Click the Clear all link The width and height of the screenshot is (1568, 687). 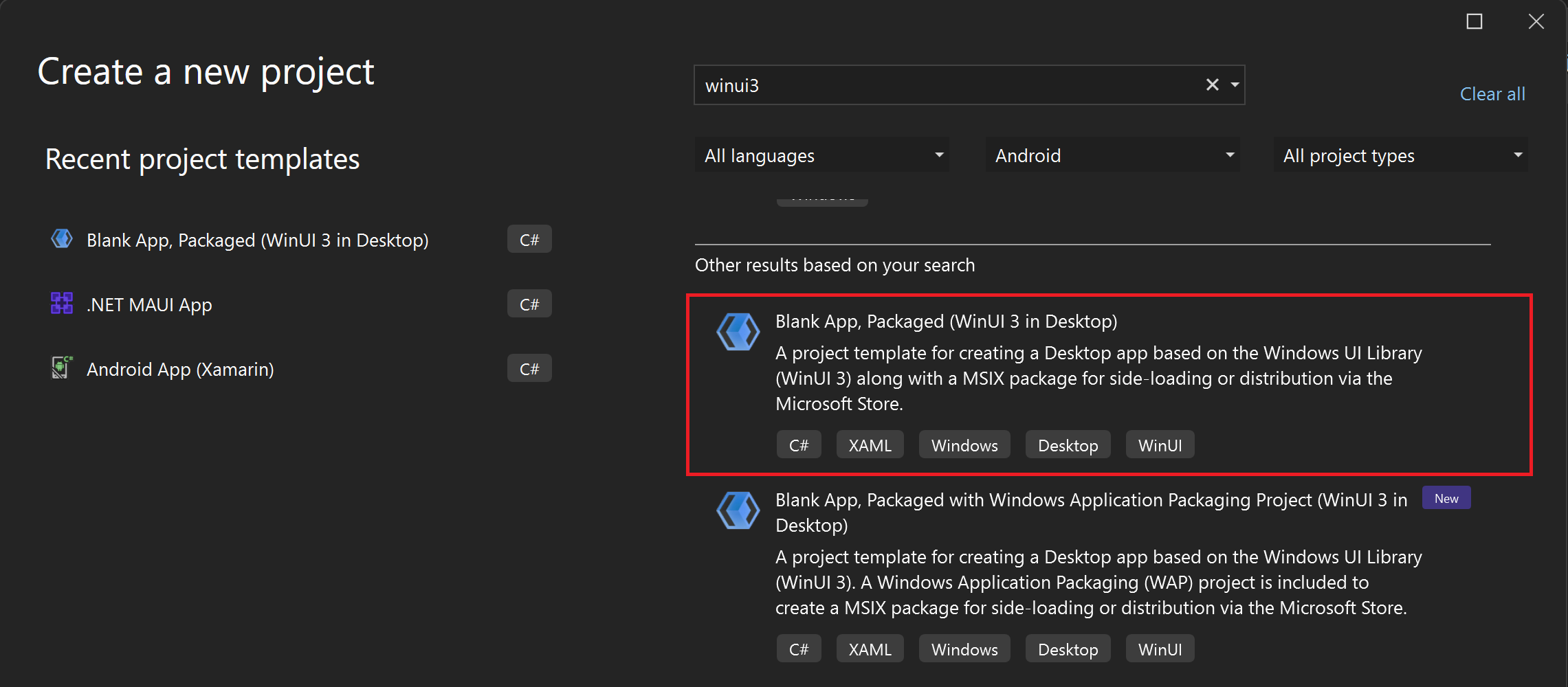[x=1492, y=94]
